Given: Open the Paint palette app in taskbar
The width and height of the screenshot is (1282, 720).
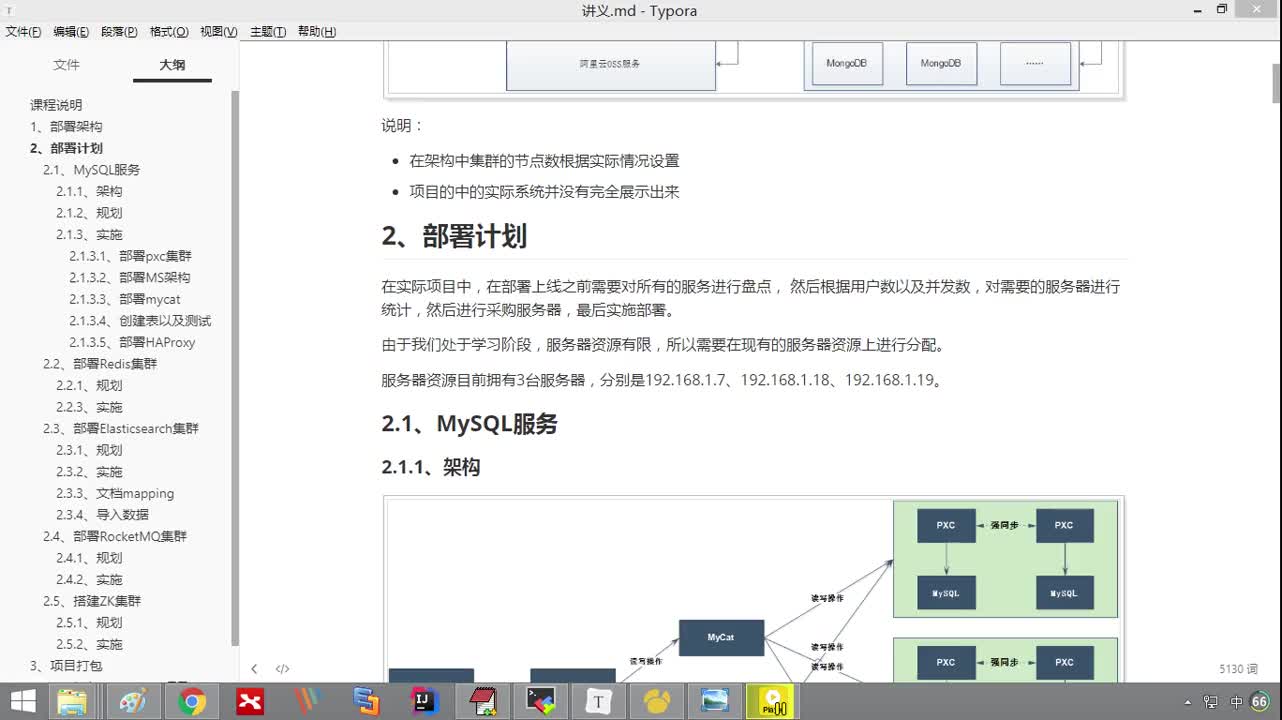Looking at the screenshot, I should click(x=132, y=702).
